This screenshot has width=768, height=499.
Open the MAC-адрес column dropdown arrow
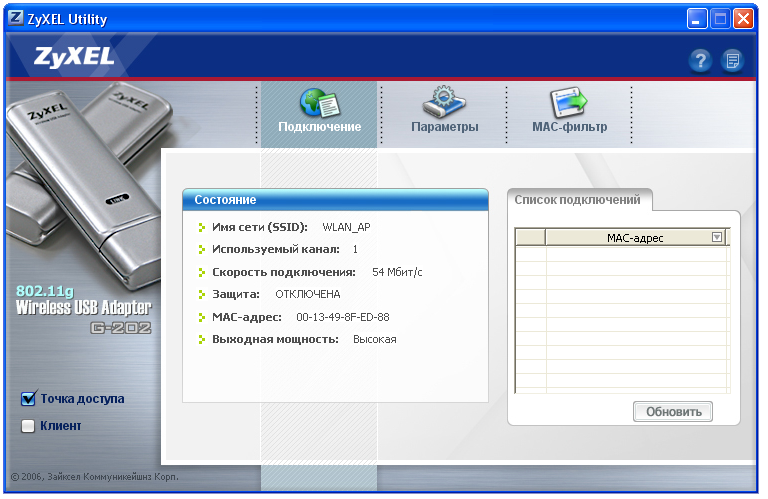[717, 238]
